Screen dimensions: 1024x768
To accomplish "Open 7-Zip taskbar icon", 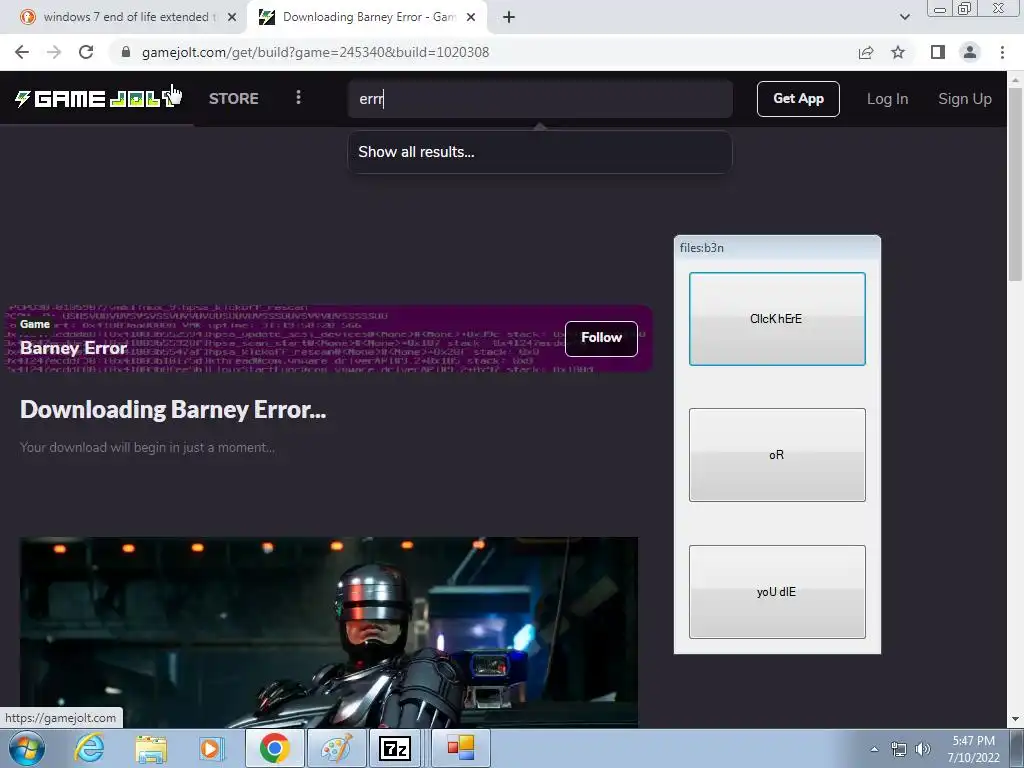I will coord(394,748).
